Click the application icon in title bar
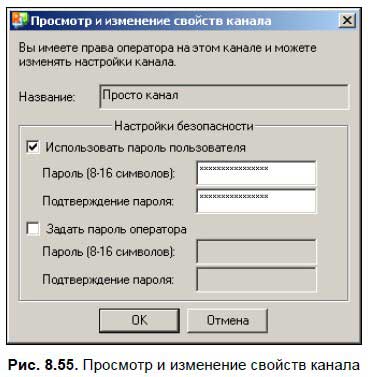Screen dimensions: 371x377 point(20,21)
